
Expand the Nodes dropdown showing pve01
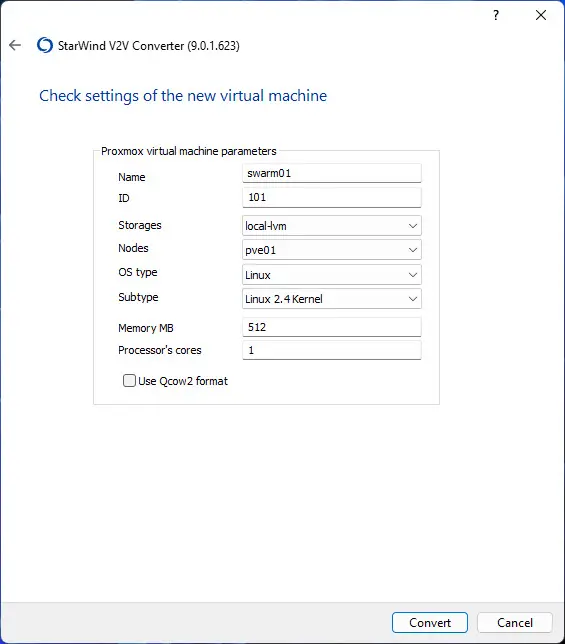[x=332, y=250]
